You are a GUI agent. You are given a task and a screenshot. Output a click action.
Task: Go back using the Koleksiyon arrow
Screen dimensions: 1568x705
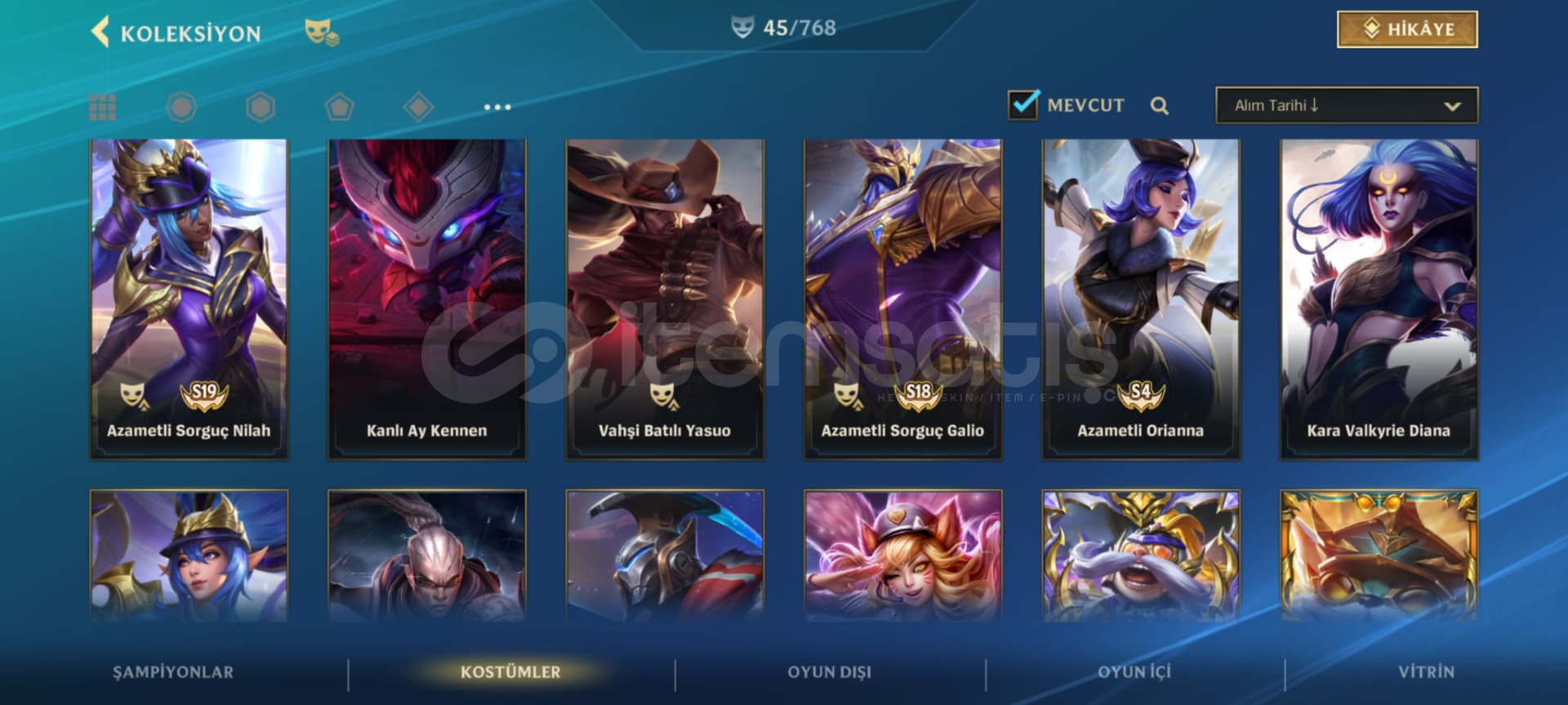[x=100, y=33]
